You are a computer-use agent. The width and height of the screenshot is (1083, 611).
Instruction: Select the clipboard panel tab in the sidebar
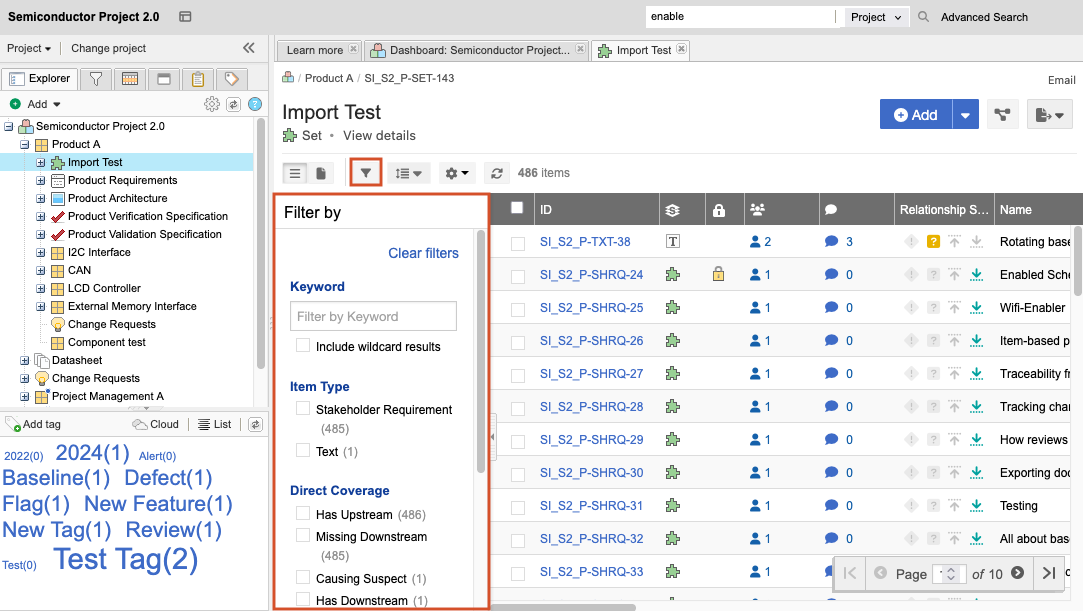pyautogui.click(x=197, y=79)
